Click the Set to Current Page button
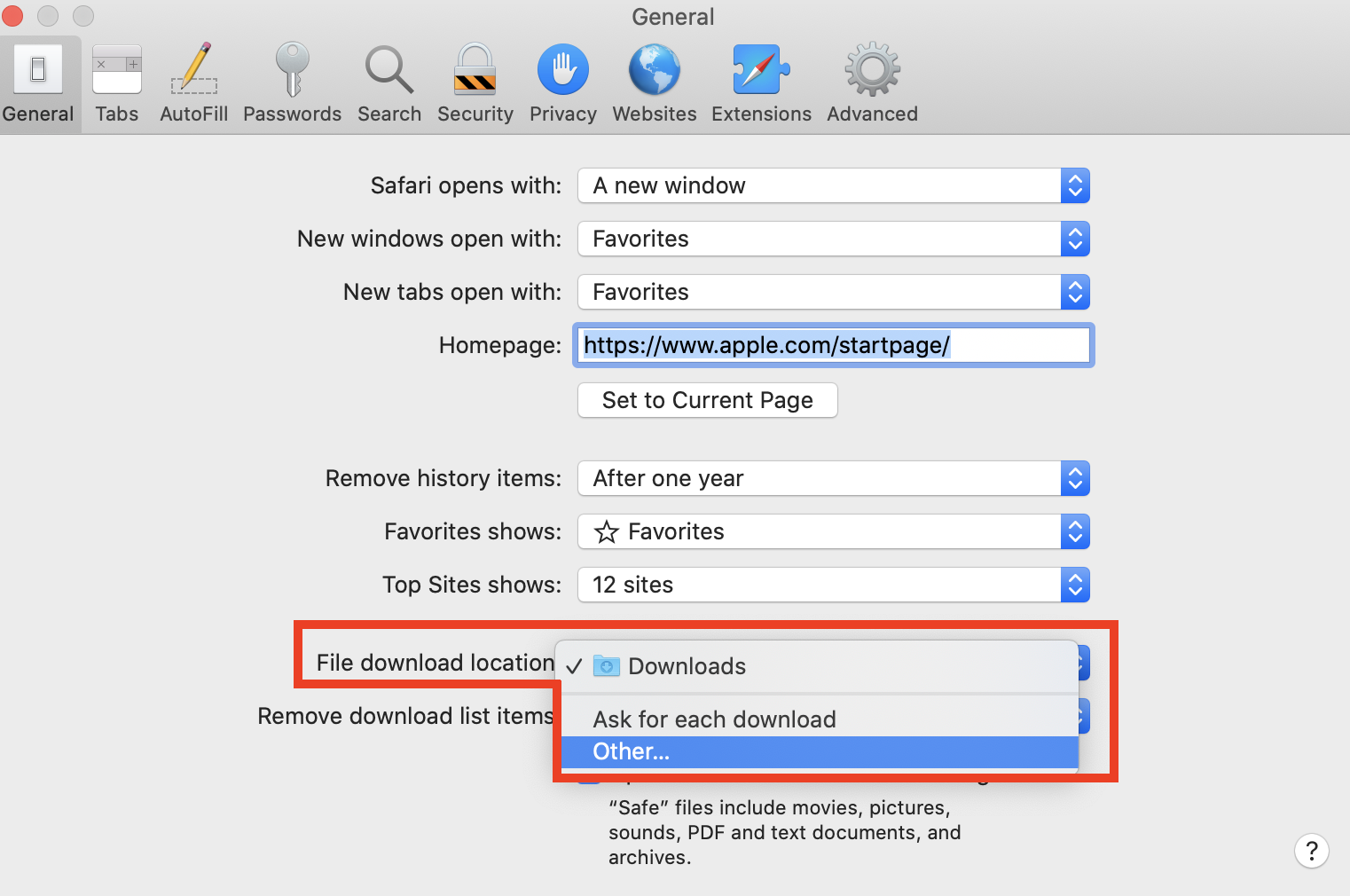The width and height of the screenshot is (1350, 896). point(708,400)
